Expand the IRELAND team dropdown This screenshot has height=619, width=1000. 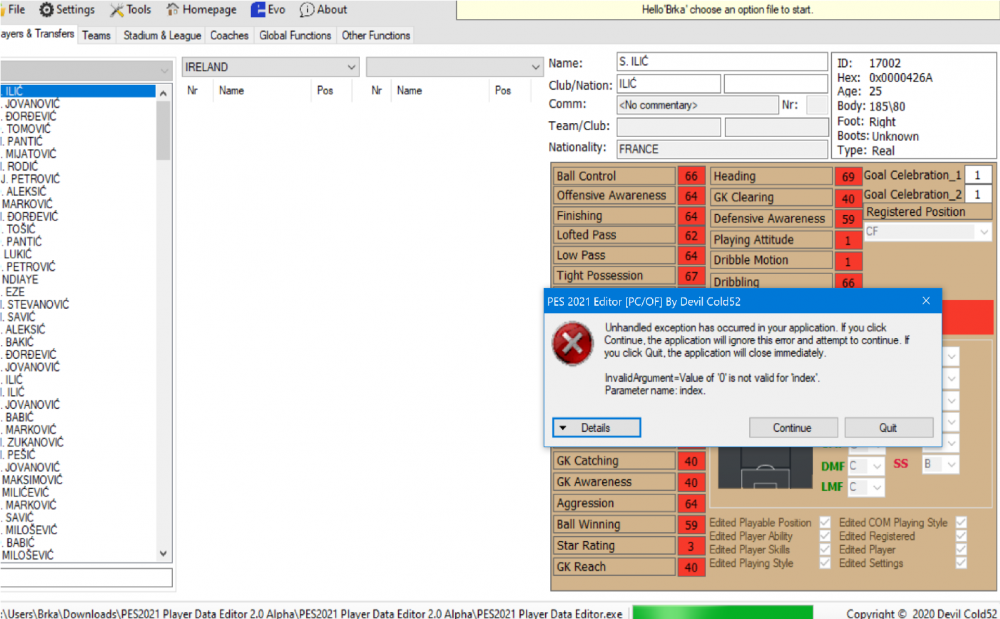pos(350,67)
